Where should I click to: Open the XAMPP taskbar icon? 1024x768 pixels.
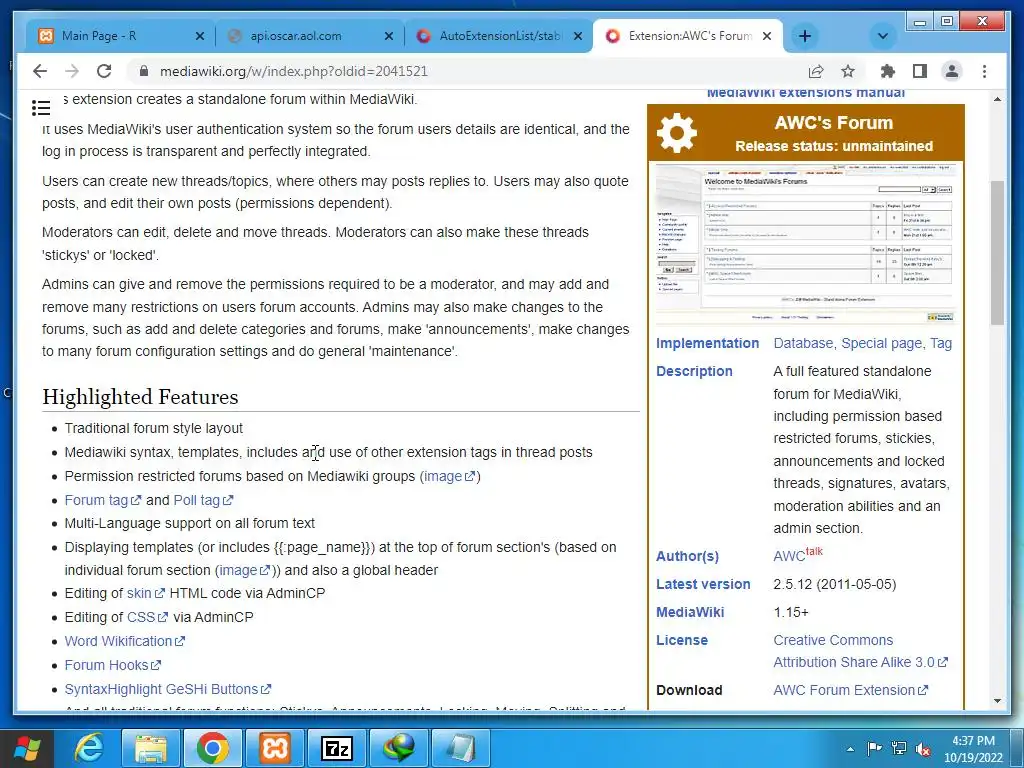click(x=274, y=748)
